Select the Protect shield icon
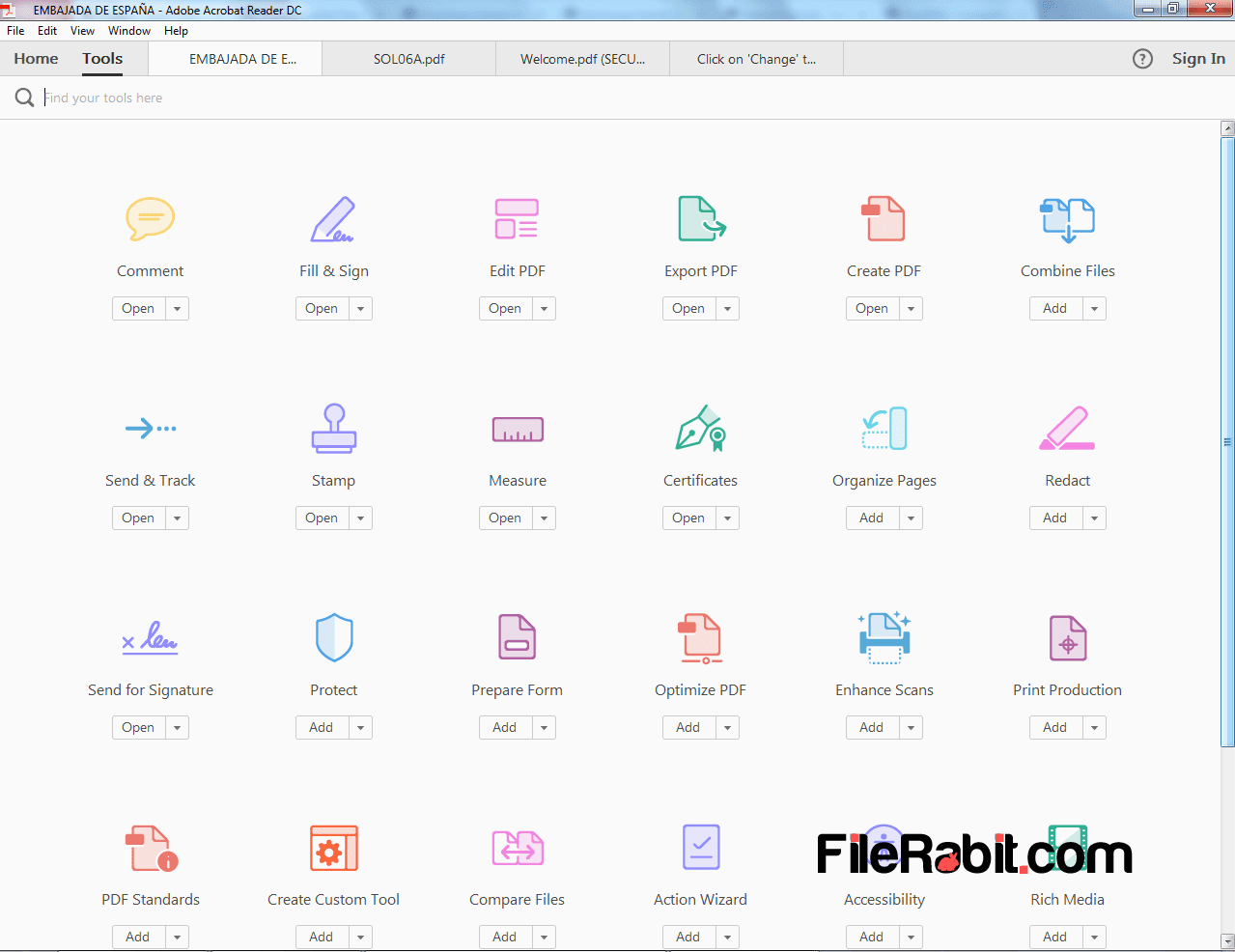Screen dimensions: 1235x952 [x=334, y=637]
